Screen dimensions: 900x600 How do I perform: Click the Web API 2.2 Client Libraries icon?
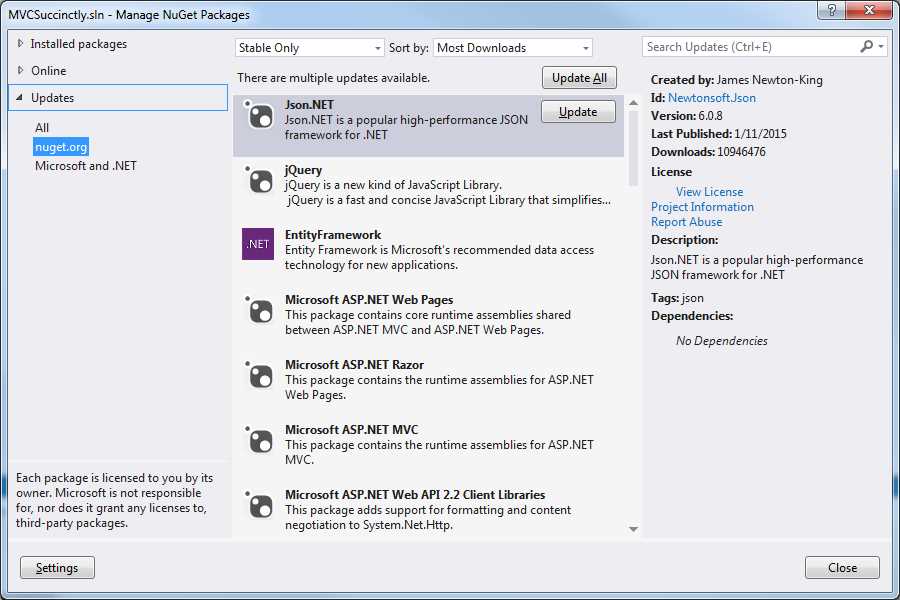click(x=258, y=505)
